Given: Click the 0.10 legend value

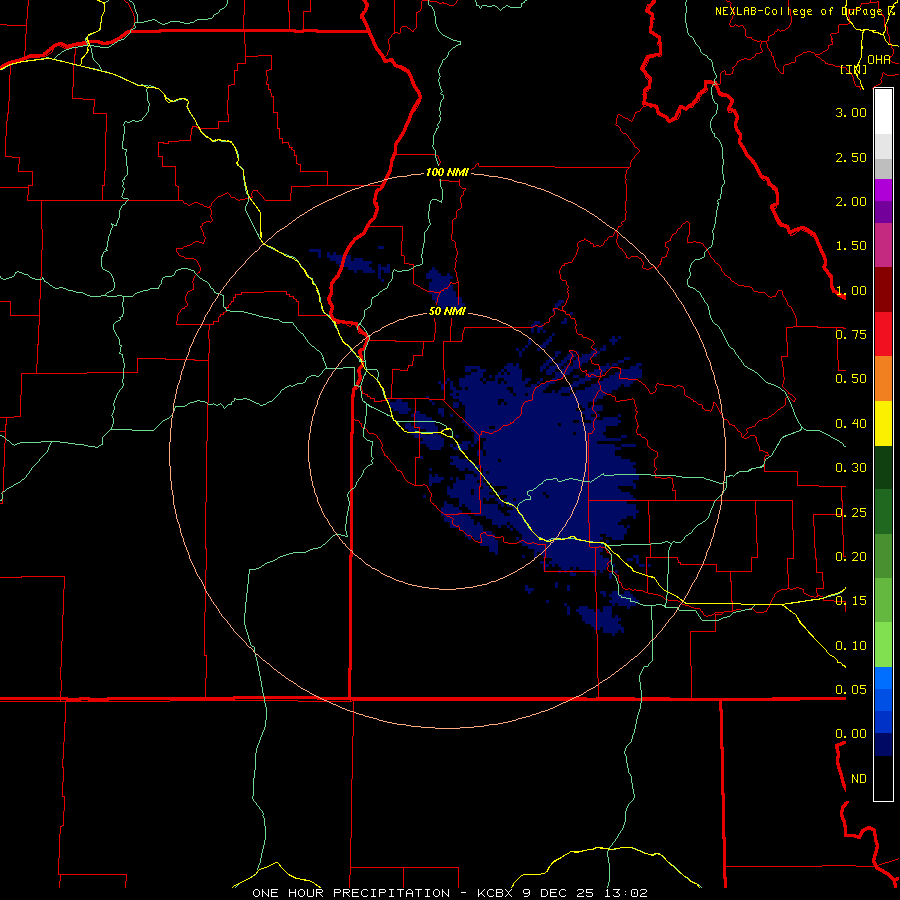Looking at the screenshot, I should [x=851, y=646].
